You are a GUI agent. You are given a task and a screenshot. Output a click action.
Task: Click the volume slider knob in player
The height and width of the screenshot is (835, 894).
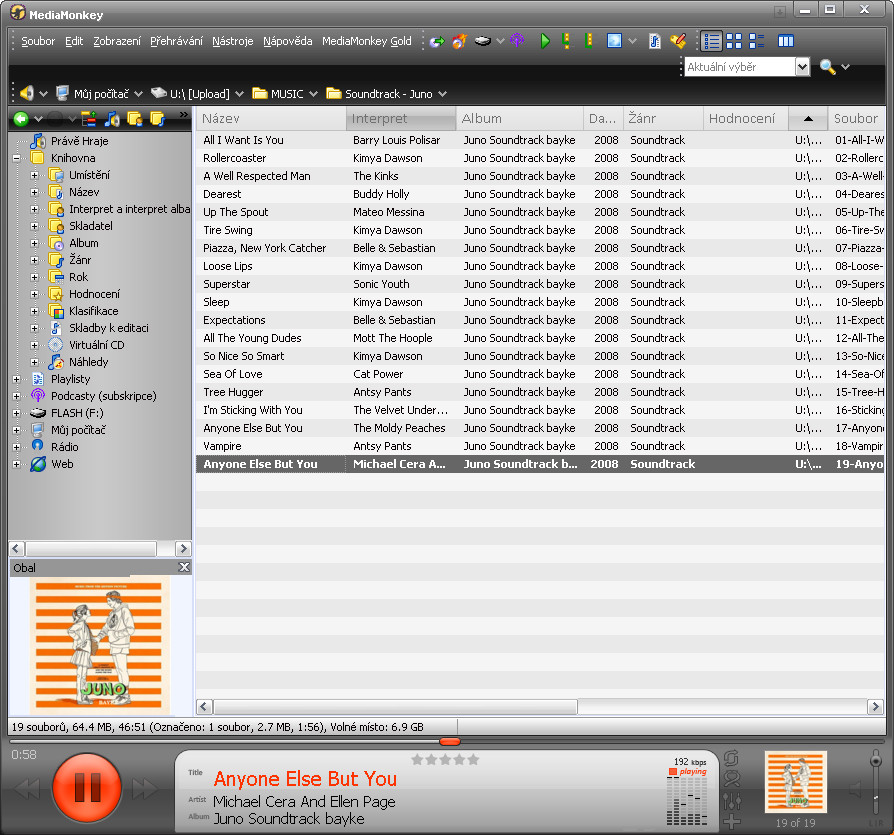875,760
